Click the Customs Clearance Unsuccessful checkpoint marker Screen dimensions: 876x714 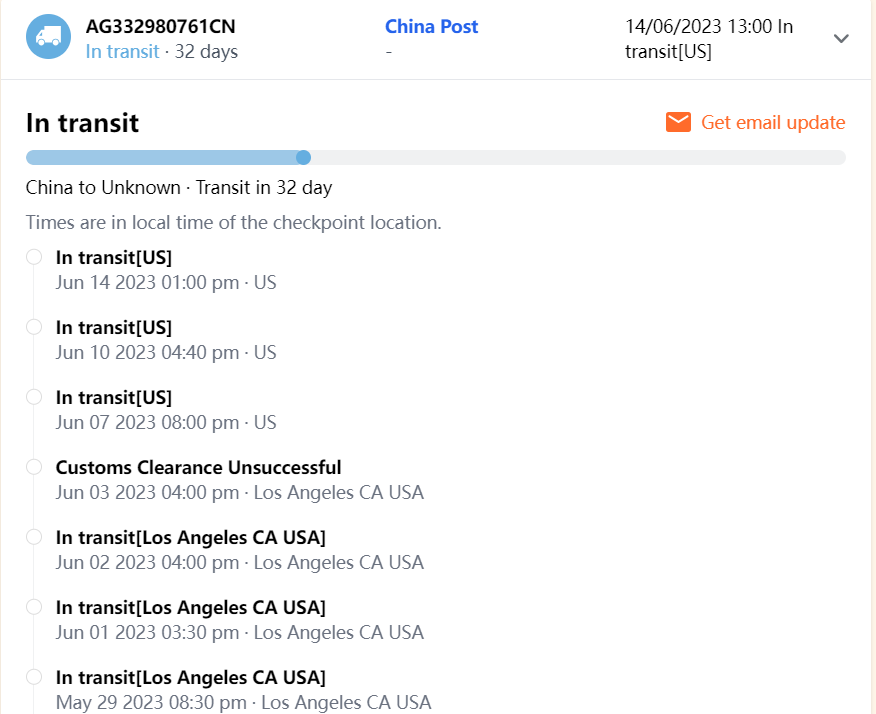tap(34, 467)
